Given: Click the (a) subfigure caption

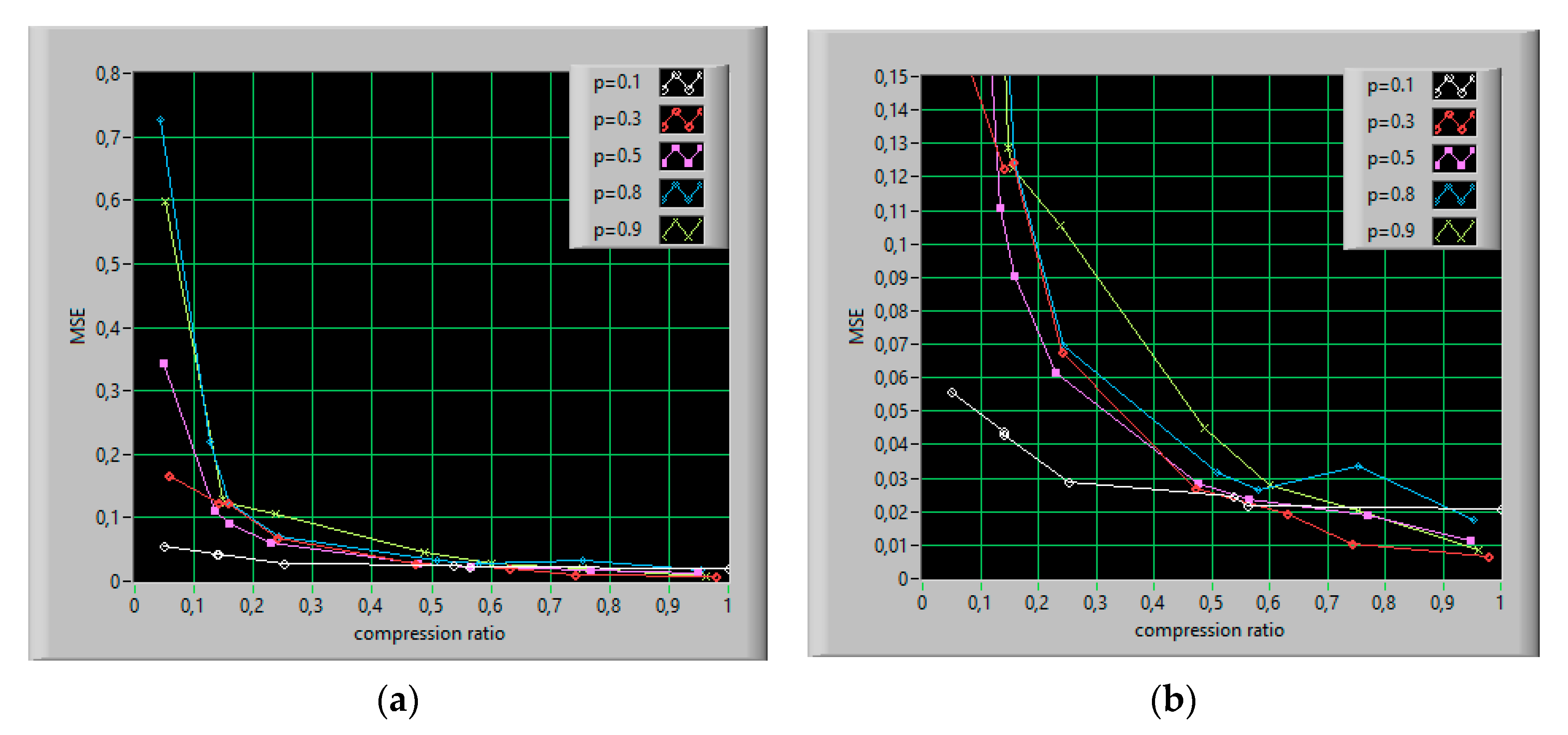Looking at the screenshot, I should point(397,701).
